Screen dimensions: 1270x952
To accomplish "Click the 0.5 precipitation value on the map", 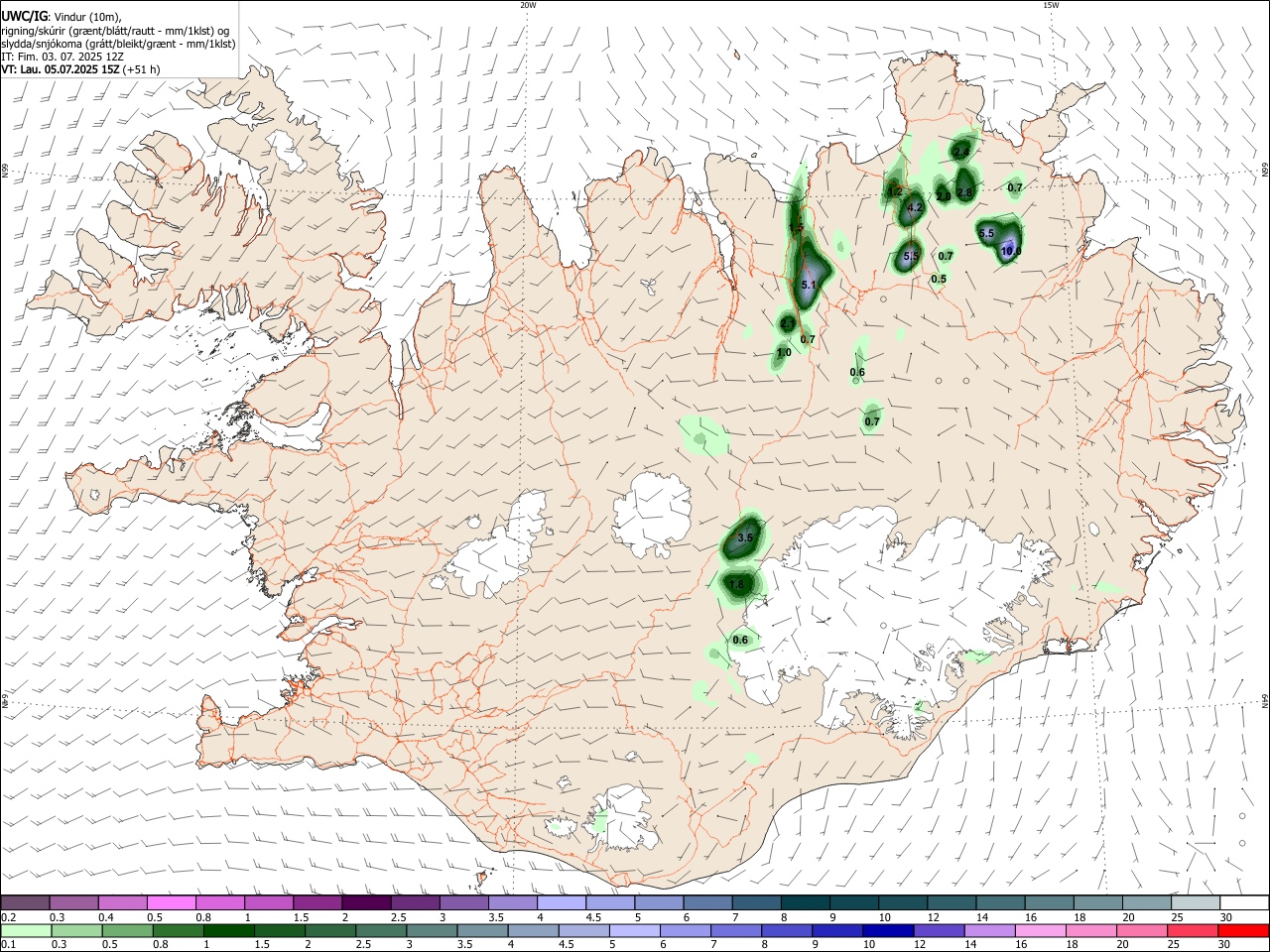I will pos(939,280).
